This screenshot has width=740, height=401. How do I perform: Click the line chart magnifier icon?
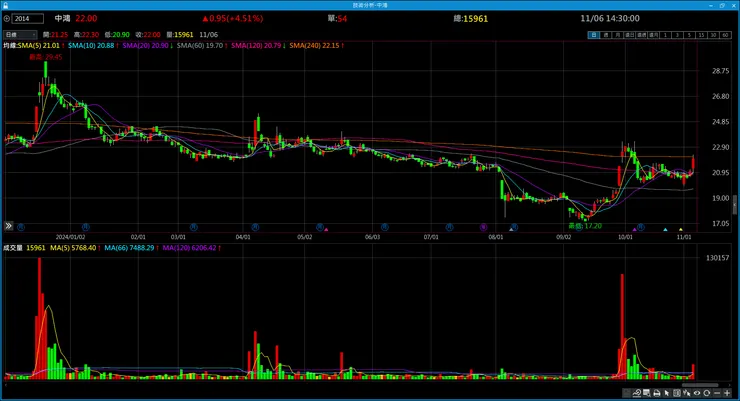(637, 393)
